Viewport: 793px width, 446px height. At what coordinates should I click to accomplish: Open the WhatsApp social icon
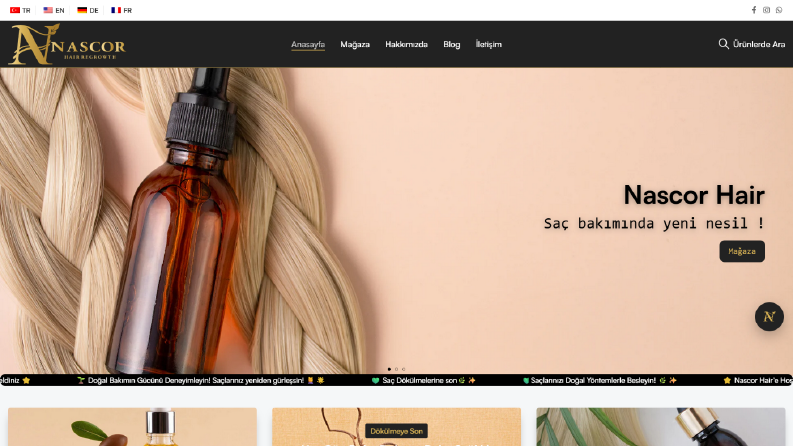click(x=779, y=10)
